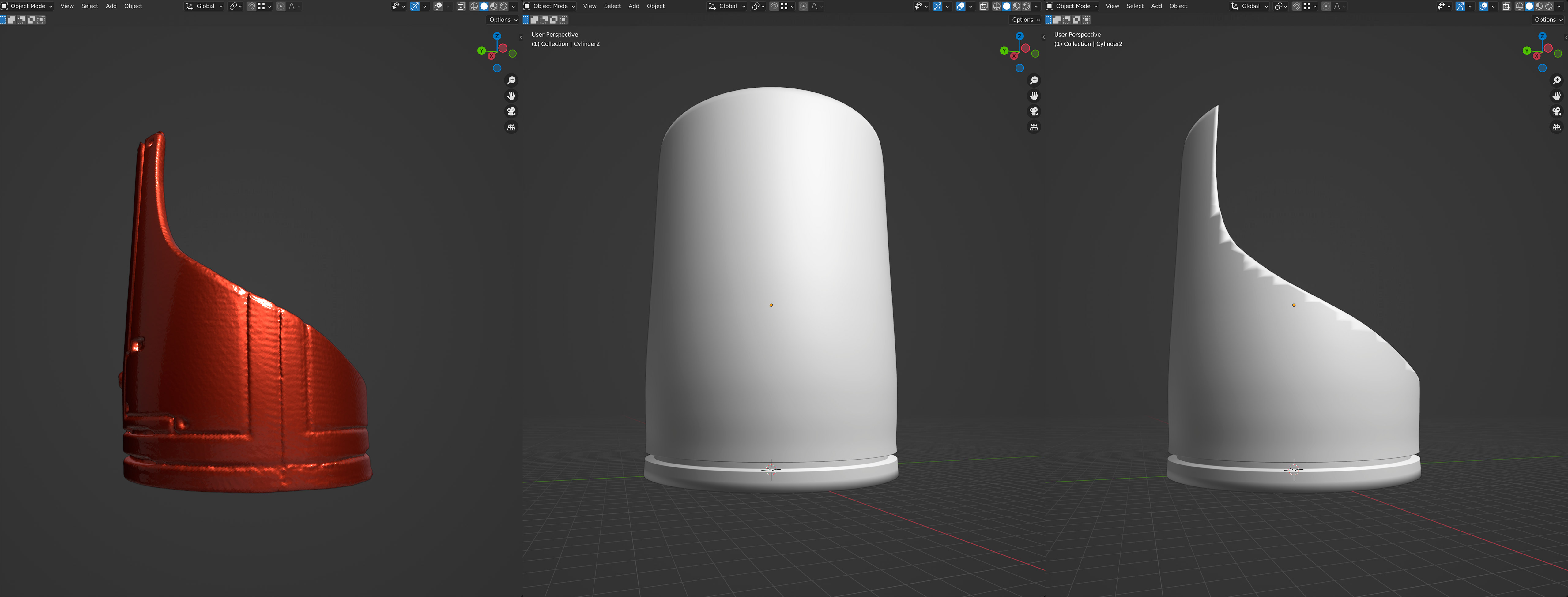
Task: Open gizmo options dropdown arrow in cut-dome viewport
Action: (1470, 6)
